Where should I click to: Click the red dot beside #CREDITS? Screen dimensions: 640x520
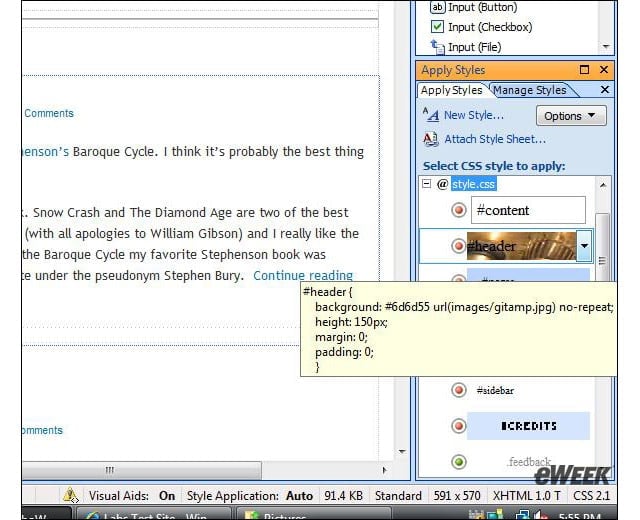[x=459, y=426]
